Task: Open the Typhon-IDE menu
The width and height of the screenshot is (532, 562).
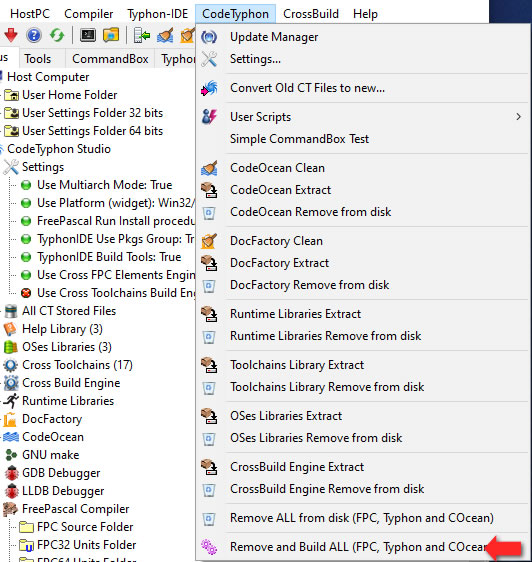Action: (x=158, y=14)
